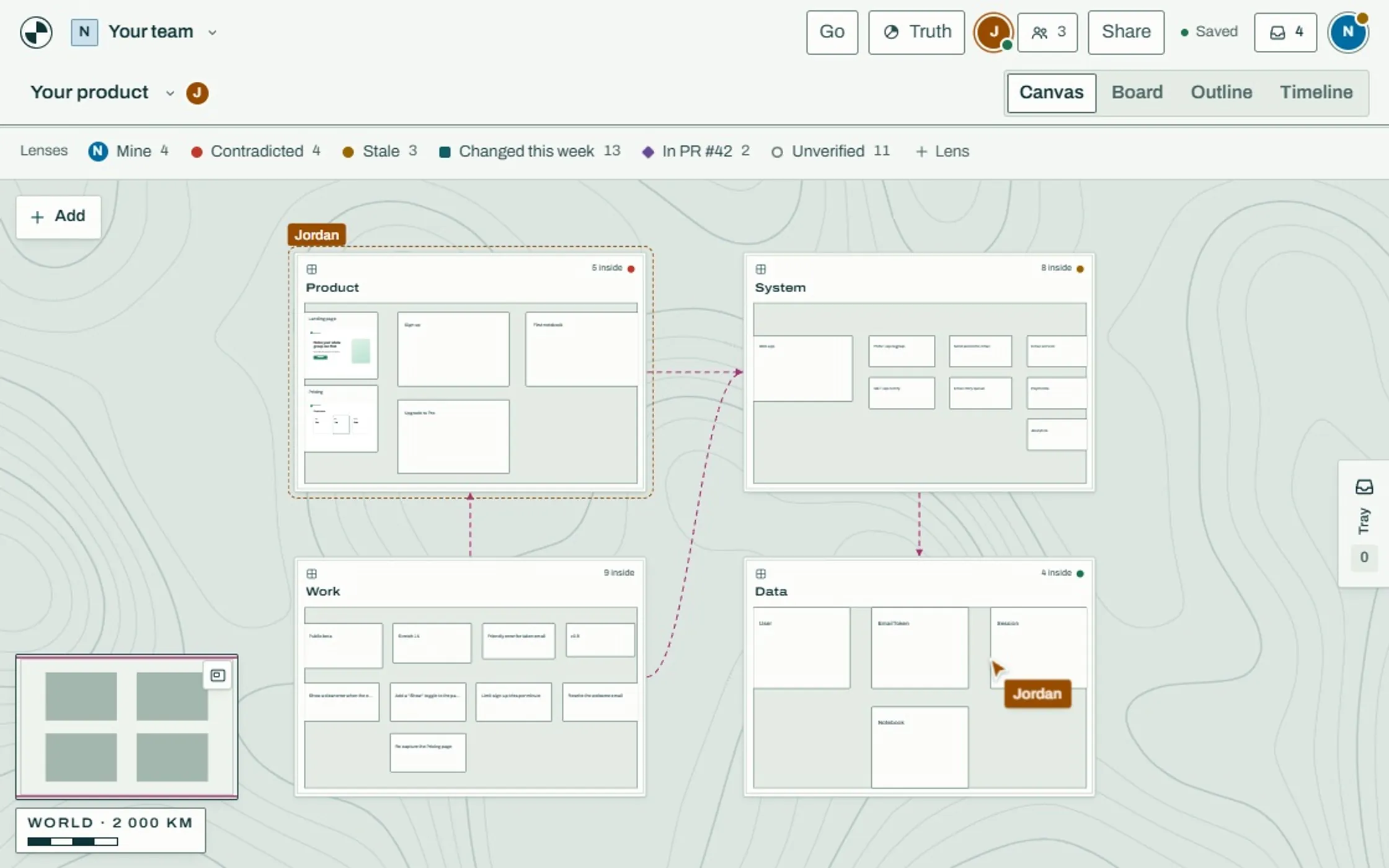Click the Data frame grid icon
Screen dimensions: 1389x868
point(761,573)
